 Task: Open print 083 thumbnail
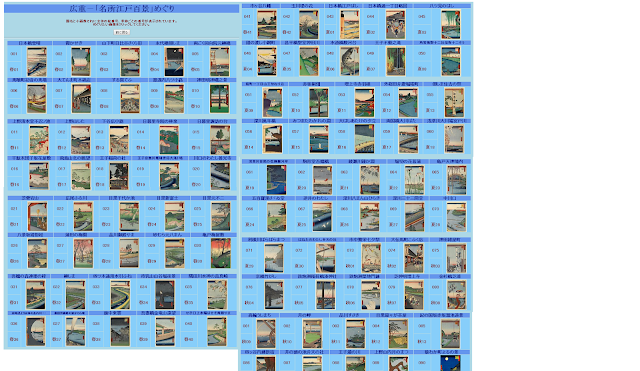coord(356,334)
